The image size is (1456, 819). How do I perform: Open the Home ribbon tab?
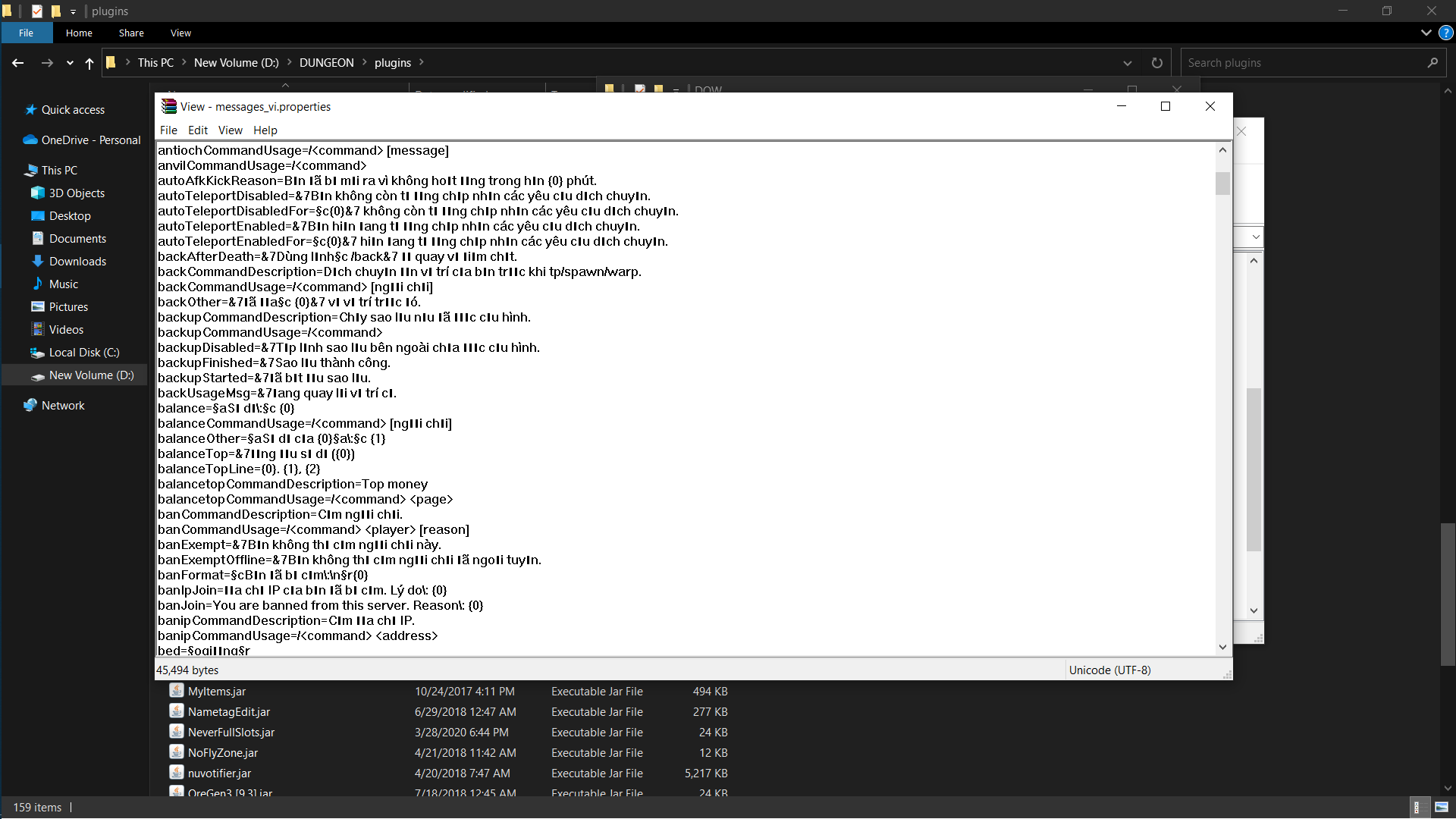[79, 33]
